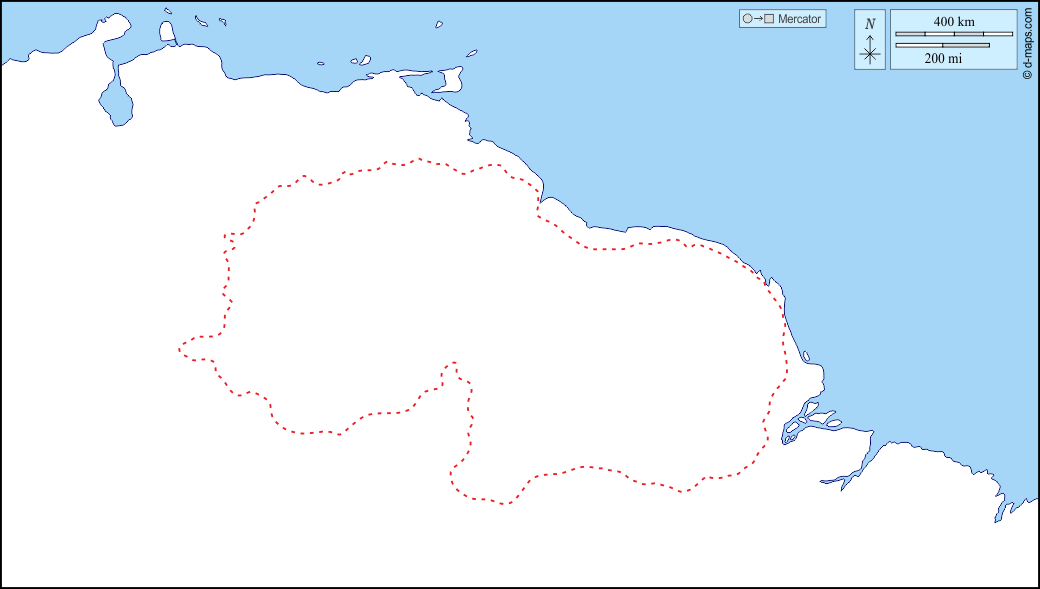Click the compass rose North arrow
The height and width of the screenshot is (589, 1040).
click(x=870, y=40)
